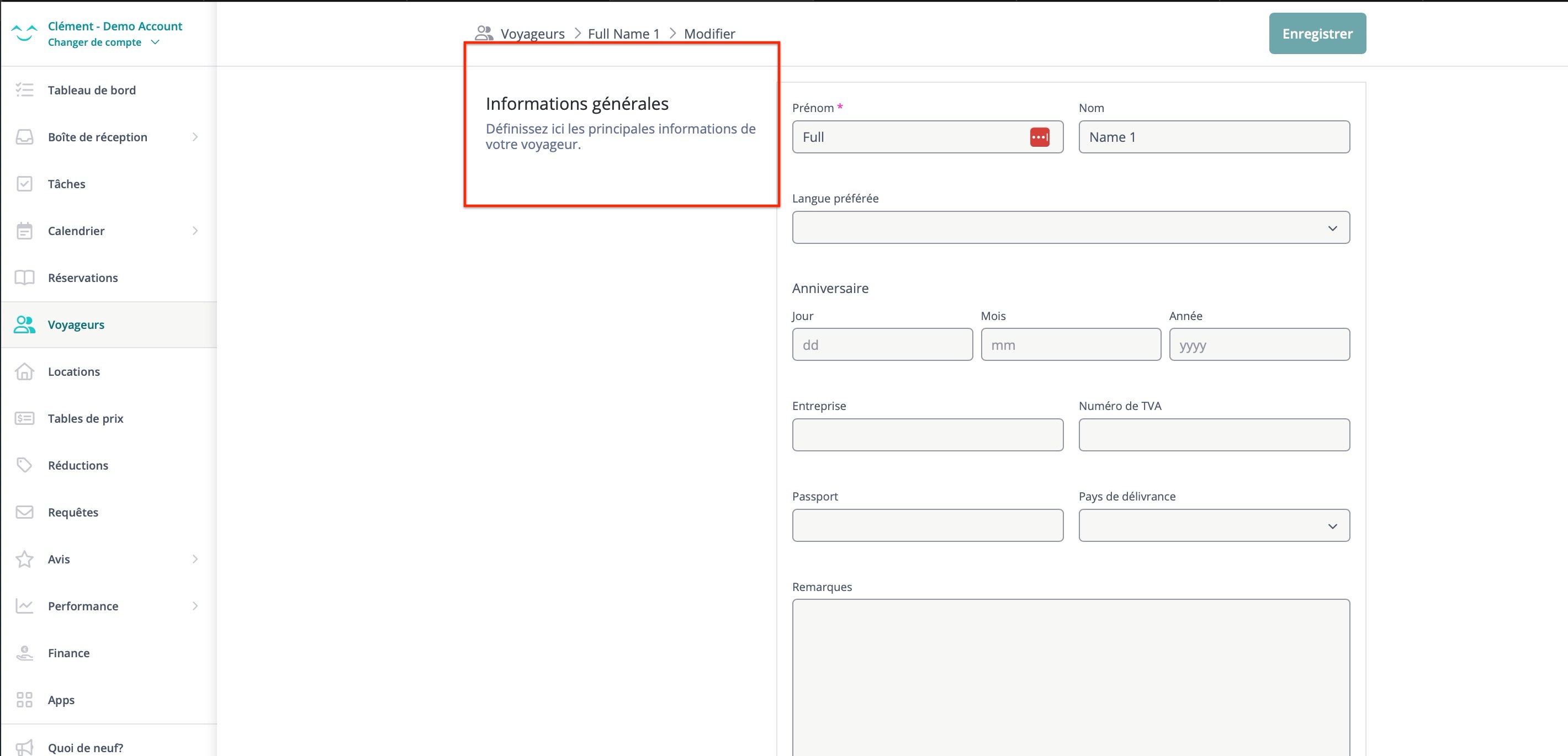This screenshot has height=756, width=1568.
Task: Expand the Performance submenu chevron
Action: [x=195, y=606]
